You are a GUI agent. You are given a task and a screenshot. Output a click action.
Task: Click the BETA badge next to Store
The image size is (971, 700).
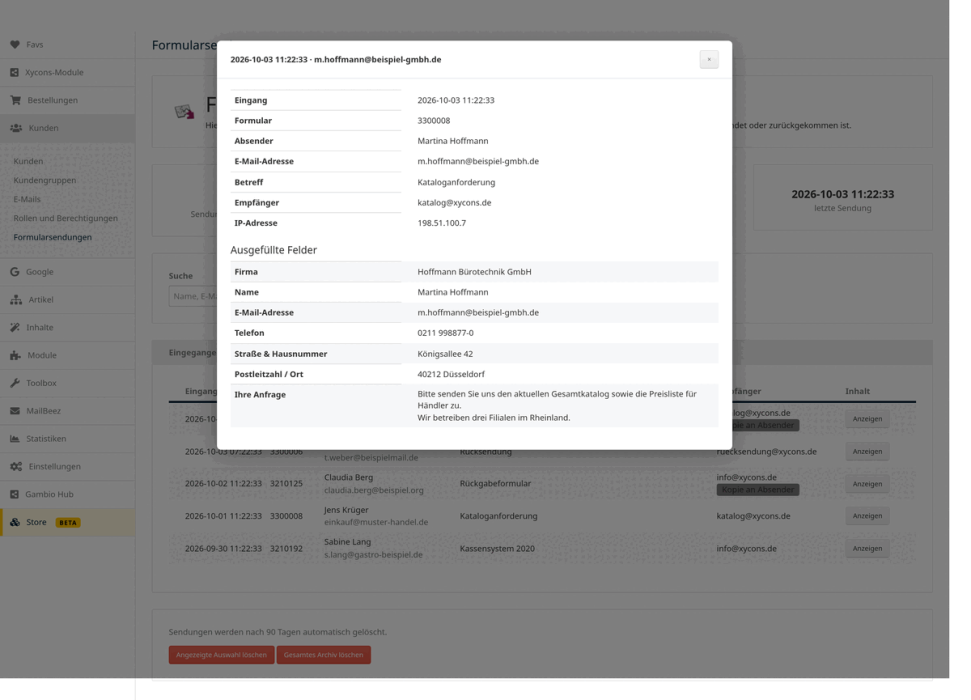[x=68, y=522]
